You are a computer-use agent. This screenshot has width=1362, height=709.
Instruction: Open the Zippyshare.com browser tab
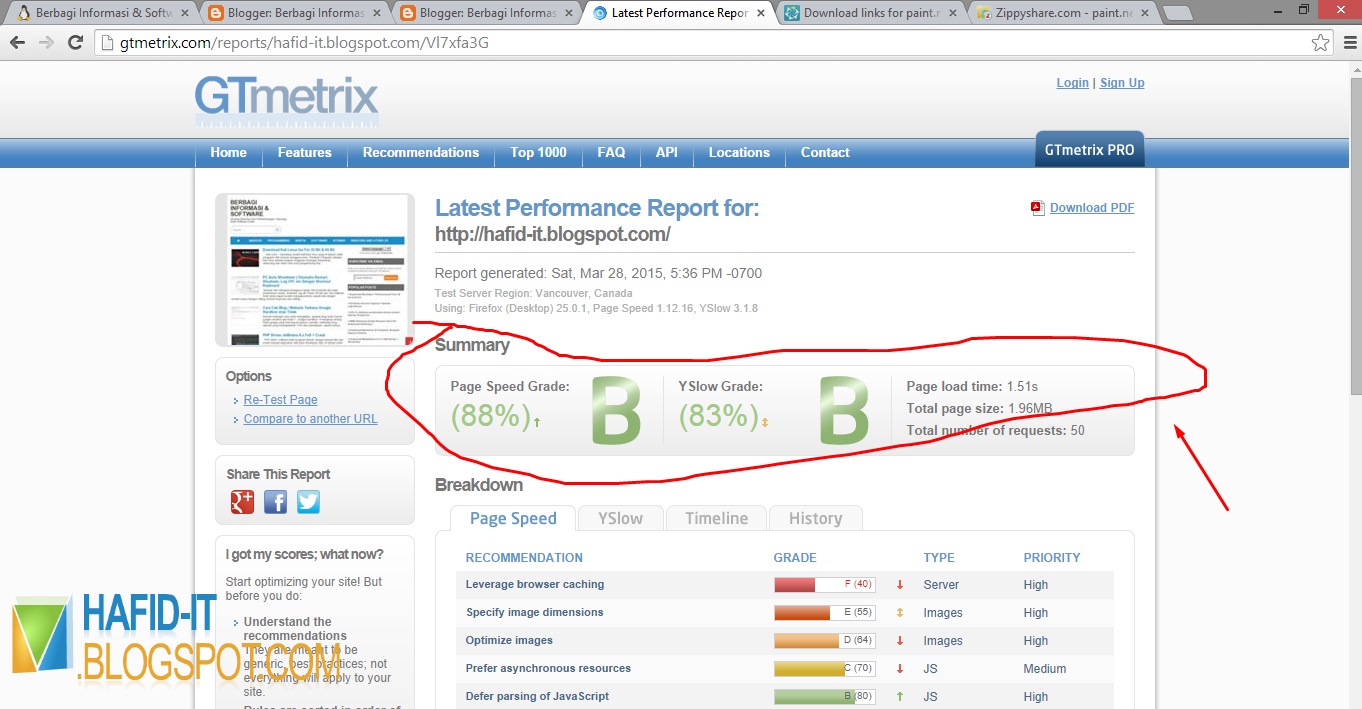click(x=1060, y=13)
